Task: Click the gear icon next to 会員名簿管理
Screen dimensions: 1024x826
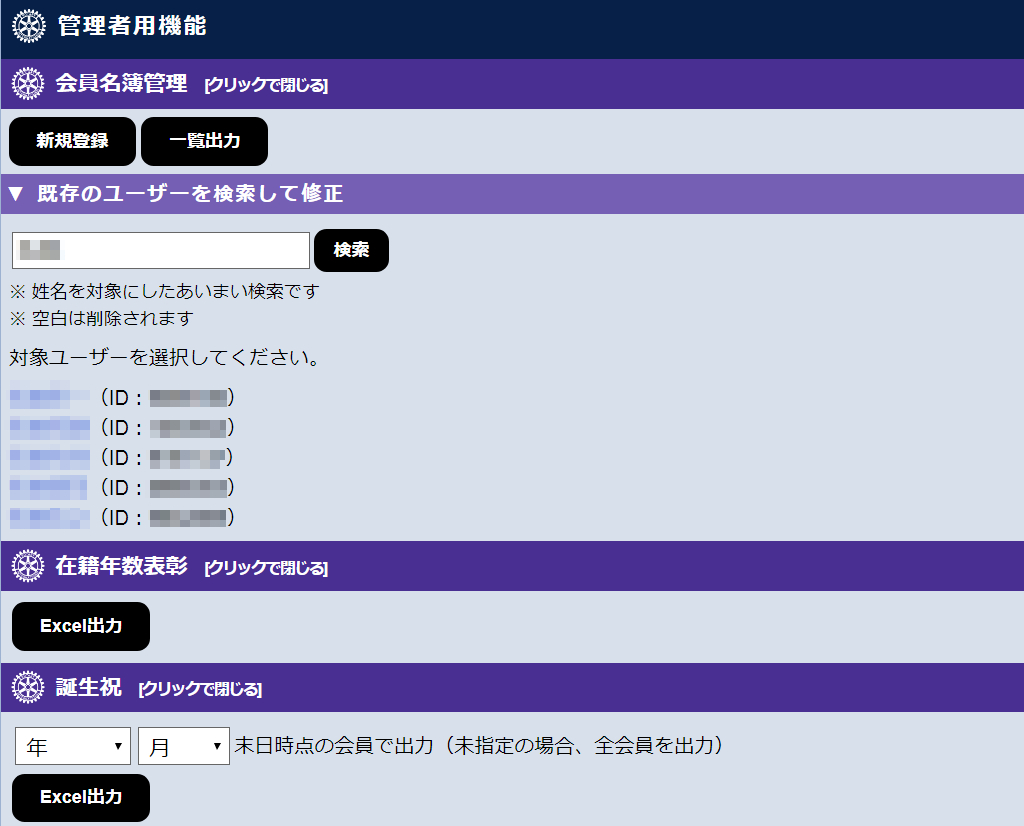Action: (28, 84)
